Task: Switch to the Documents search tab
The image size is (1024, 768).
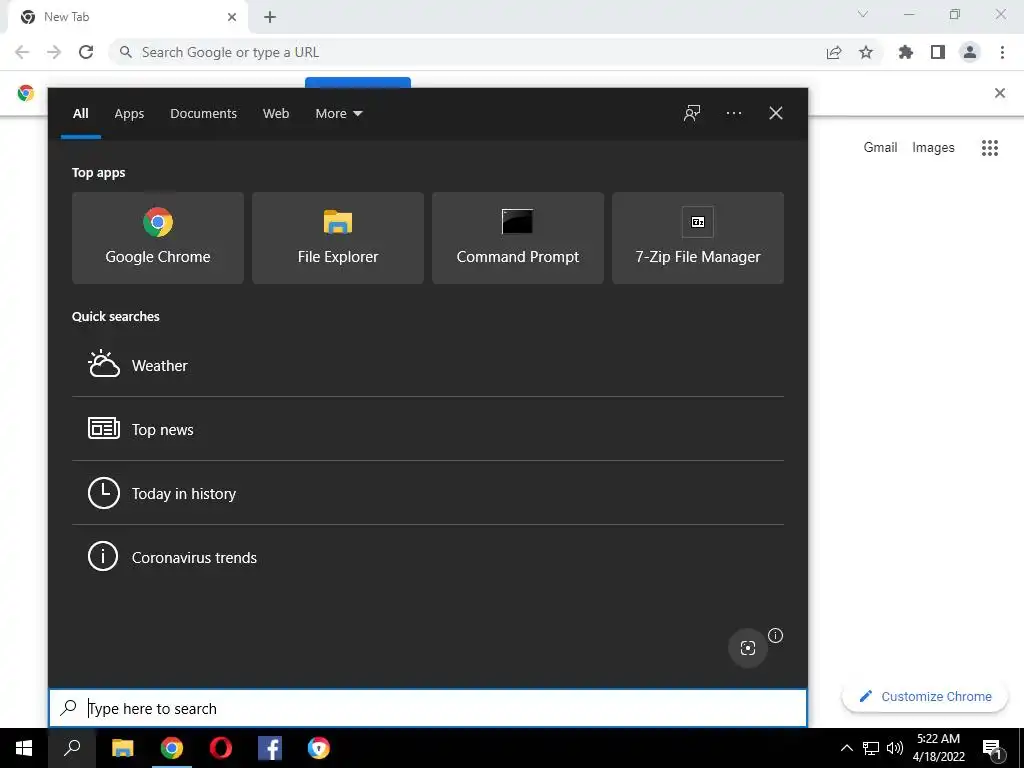Action: [203, 114]
